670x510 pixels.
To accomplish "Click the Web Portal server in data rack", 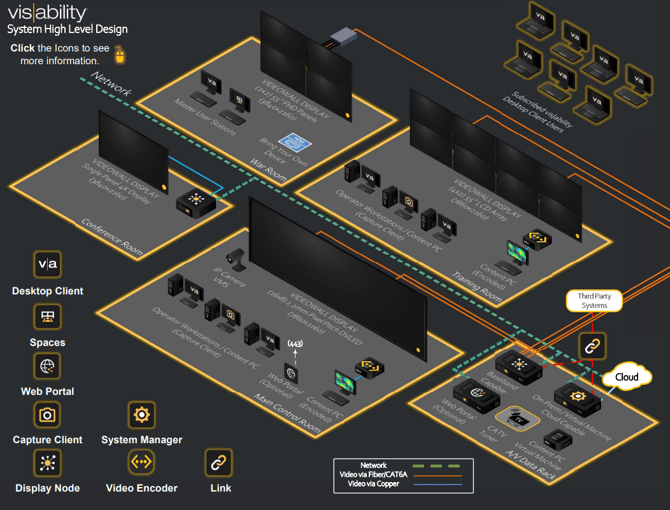I will (x=476, y=396).
